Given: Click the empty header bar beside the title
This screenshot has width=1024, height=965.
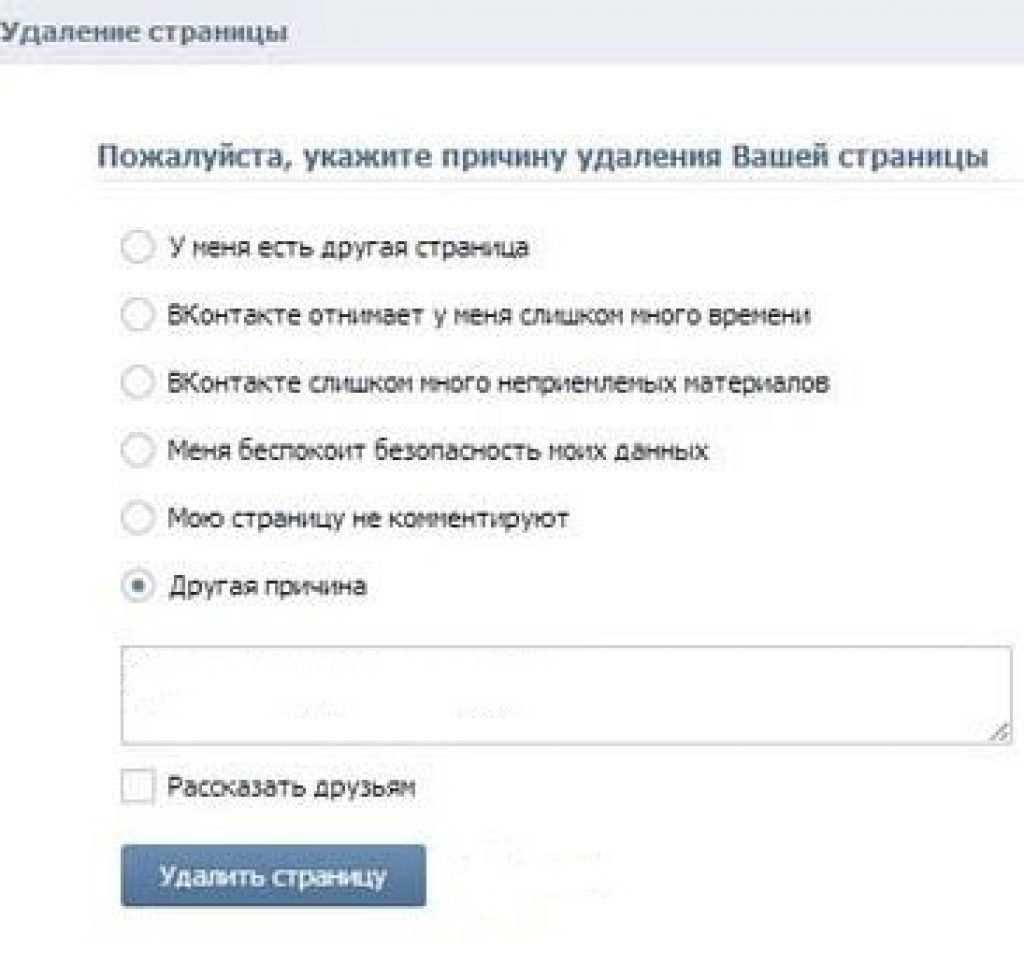Looking at the screenshot, I should click(x=650, y=33).
